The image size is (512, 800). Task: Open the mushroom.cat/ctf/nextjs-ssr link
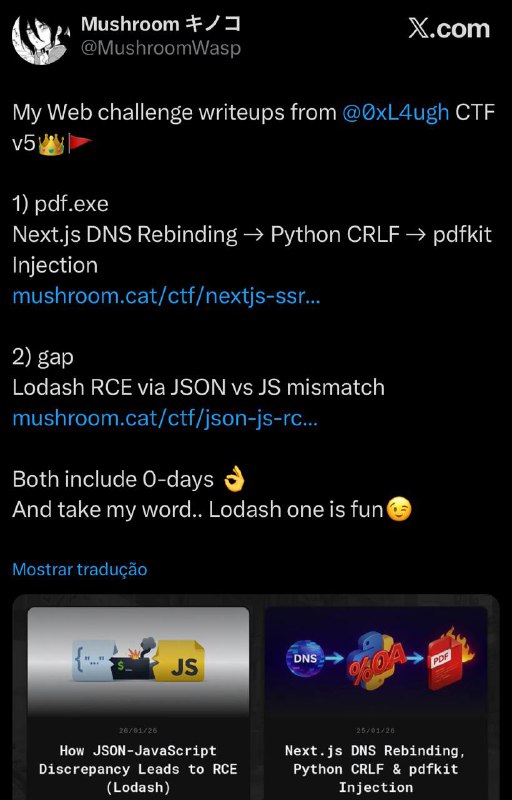pyautogui.click(x=166, y=296)
